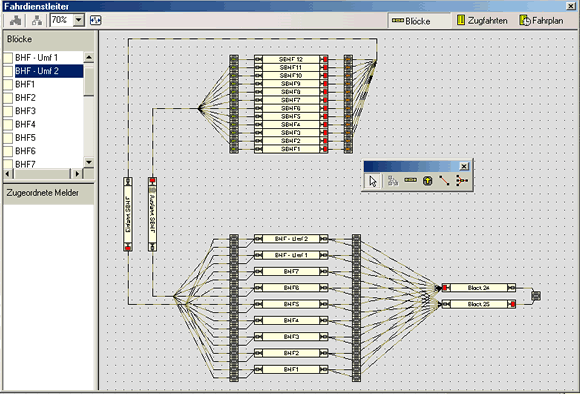Select the BHF - Umf 1 block in diagram

(291, 255)
